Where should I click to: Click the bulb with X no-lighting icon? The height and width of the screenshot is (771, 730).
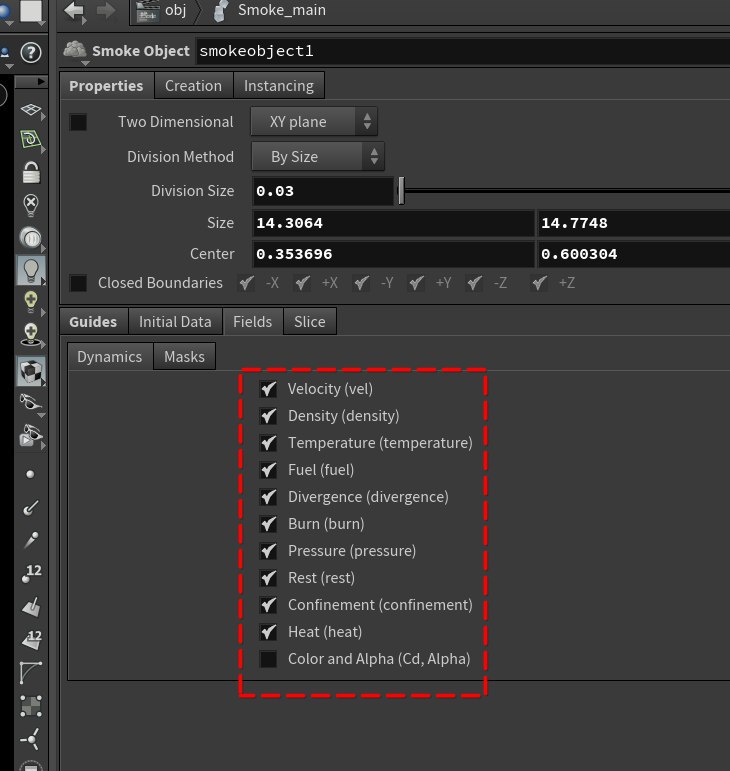(x=31, y=205)
